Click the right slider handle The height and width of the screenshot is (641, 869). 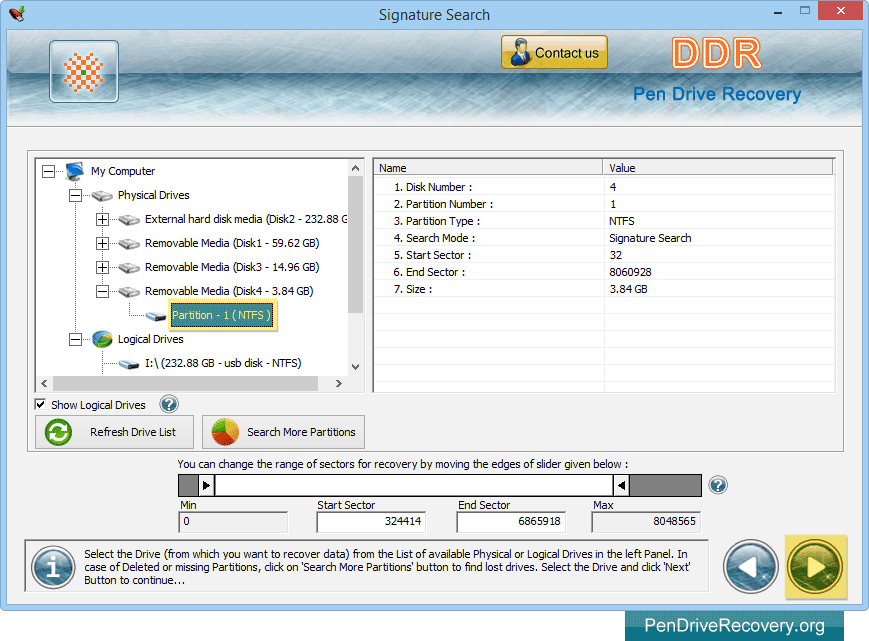coord(621,485)
